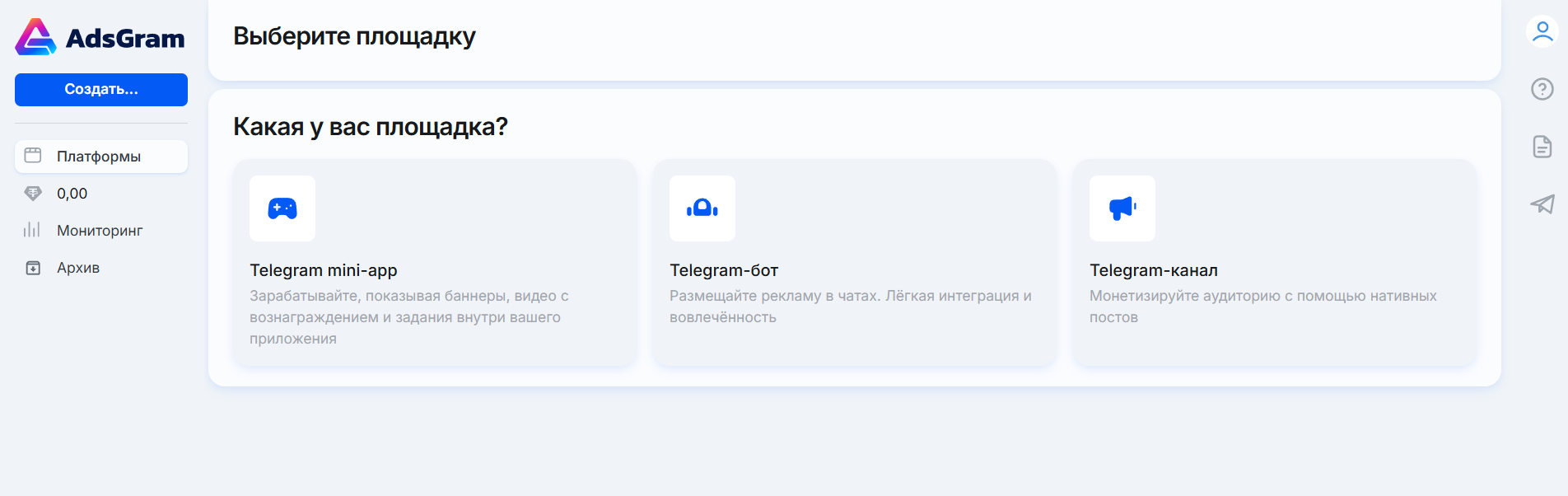Select the Telegram-канал title
The image size is (1568, 496).
click(1154, 270)
